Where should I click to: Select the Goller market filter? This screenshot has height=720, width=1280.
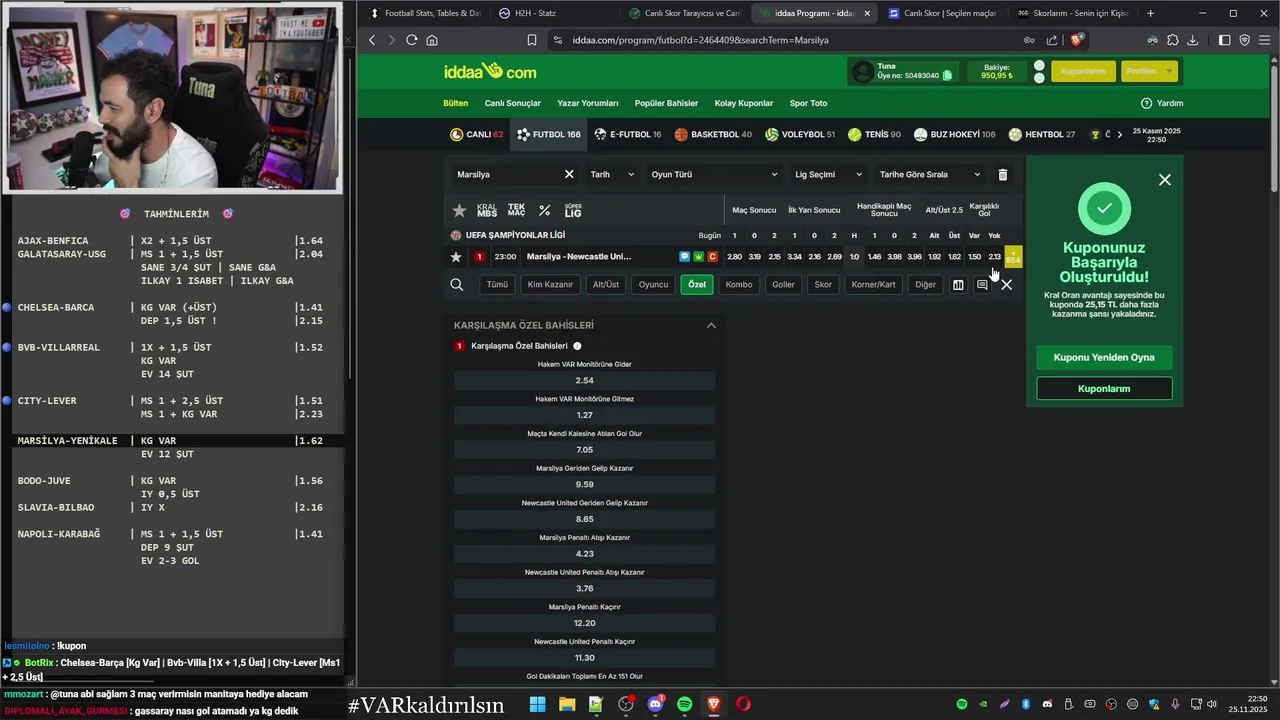(x=783, y=285)
